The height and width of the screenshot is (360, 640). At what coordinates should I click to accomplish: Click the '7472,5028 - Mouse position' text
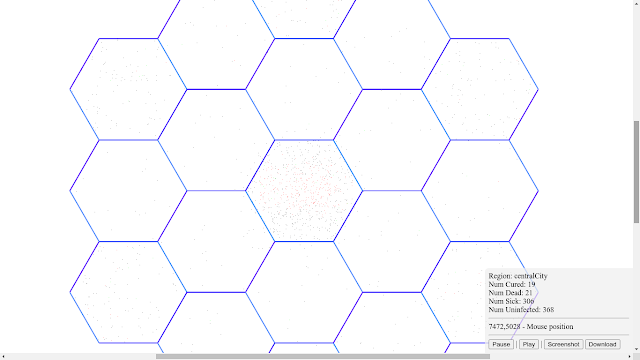click(x=531, y=327)
